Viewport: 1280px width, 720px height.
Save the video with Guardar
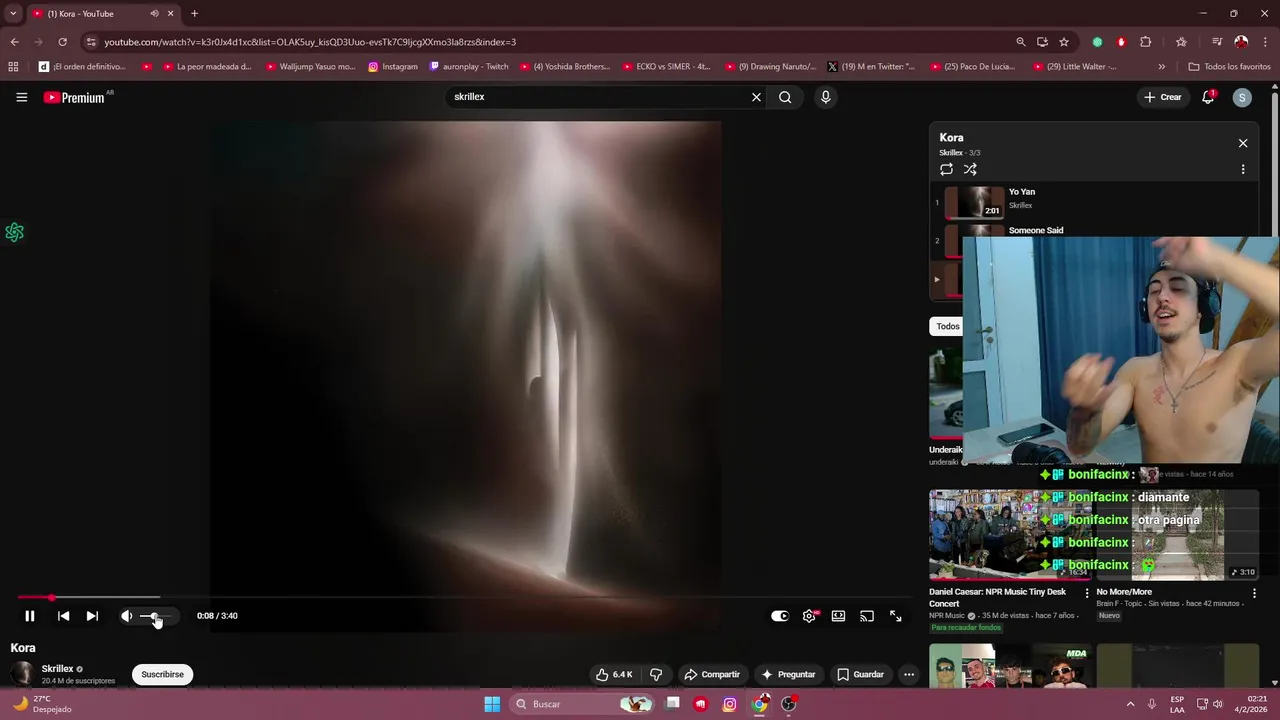point(860,674)
